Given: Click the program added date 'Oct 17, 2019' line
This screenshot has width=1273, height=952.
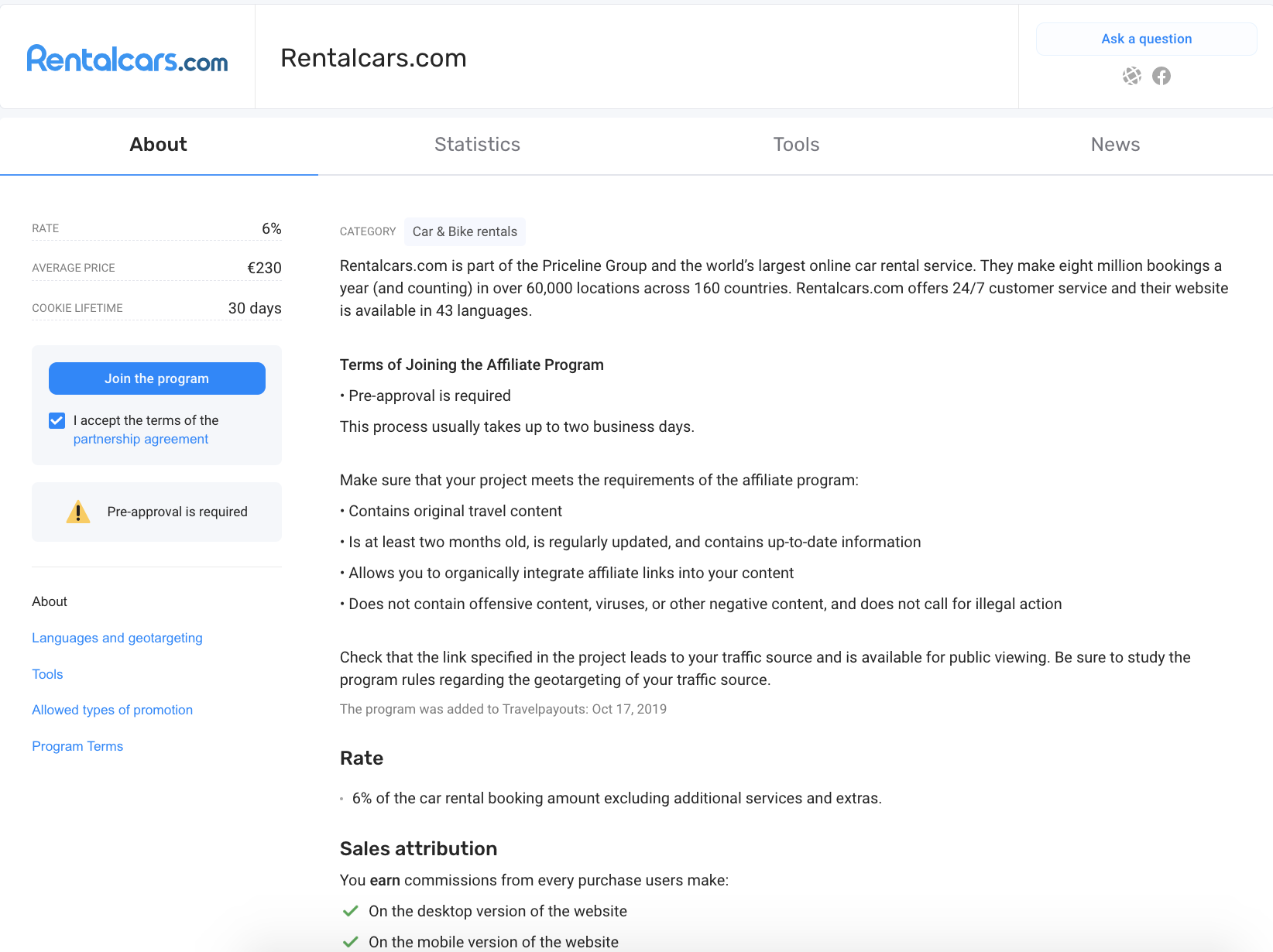Looking at the screenshot, I should (503, 709).
